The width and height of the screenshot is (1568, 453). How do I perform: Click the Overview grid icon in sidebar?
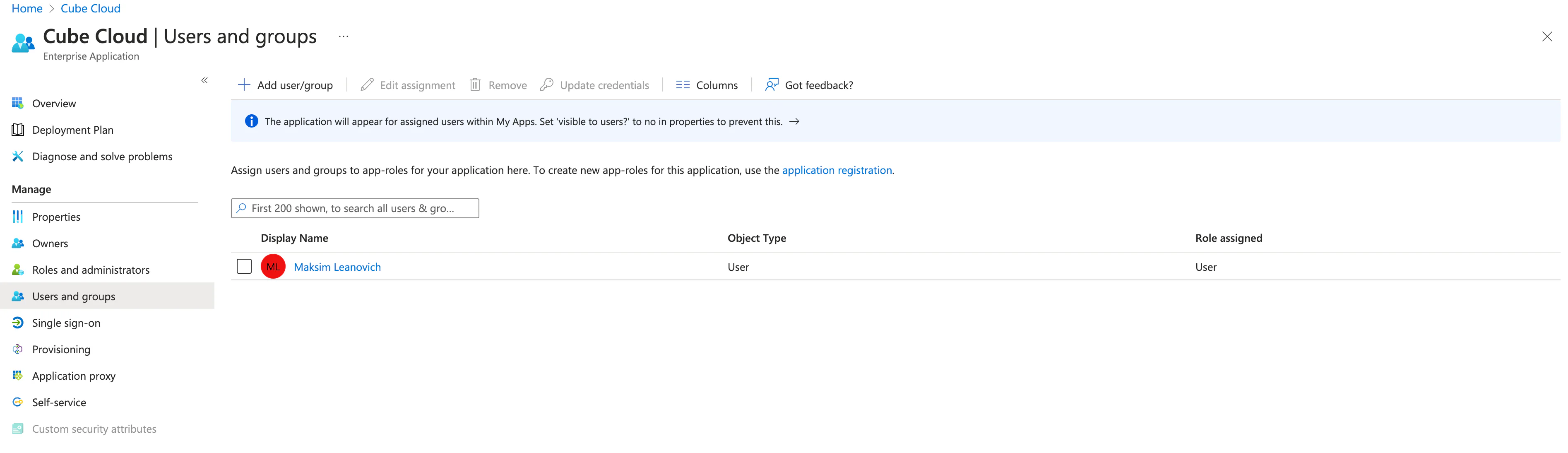click(18, 103)
